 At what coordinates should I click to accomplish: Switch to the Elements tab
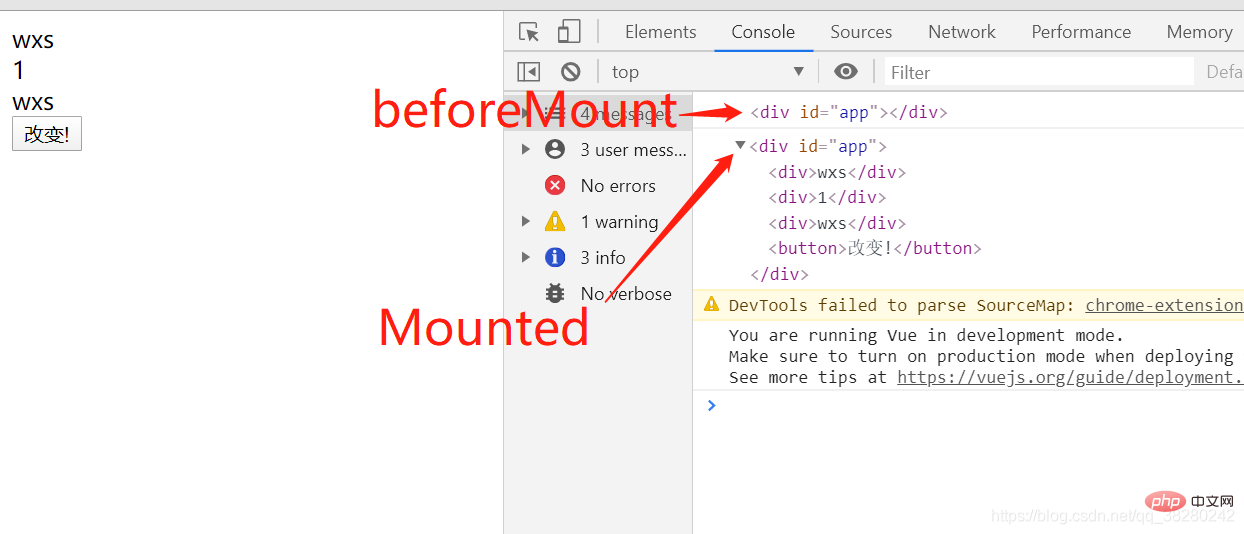[660, 32]
